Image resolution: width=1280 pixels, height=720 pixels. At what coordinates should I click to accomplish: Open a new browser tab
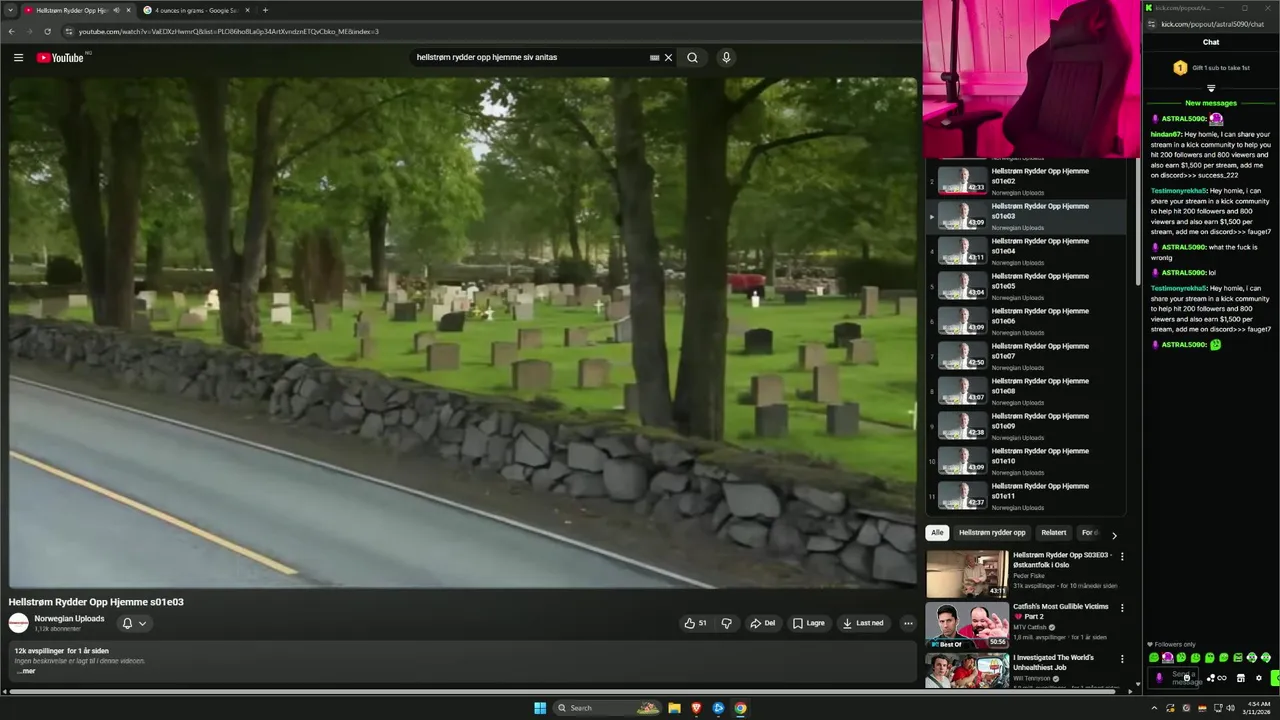[265, 10]
